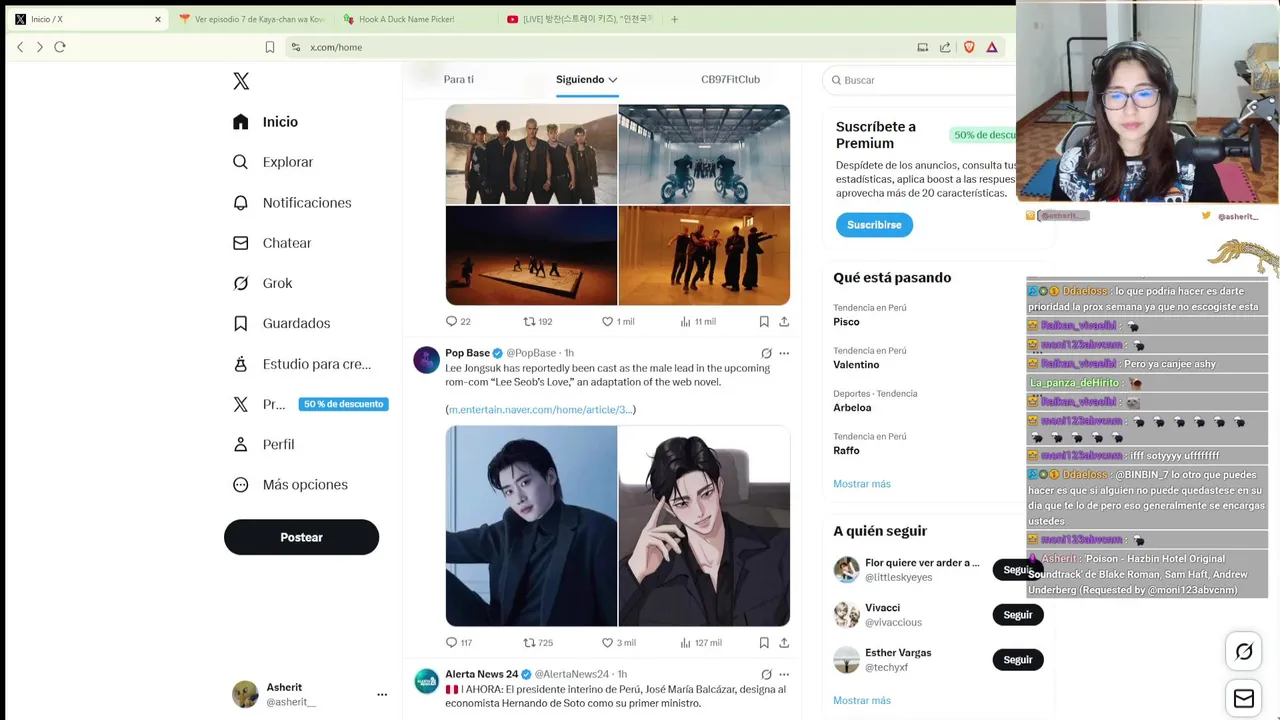Click Postear button

(x=301, y=537)
